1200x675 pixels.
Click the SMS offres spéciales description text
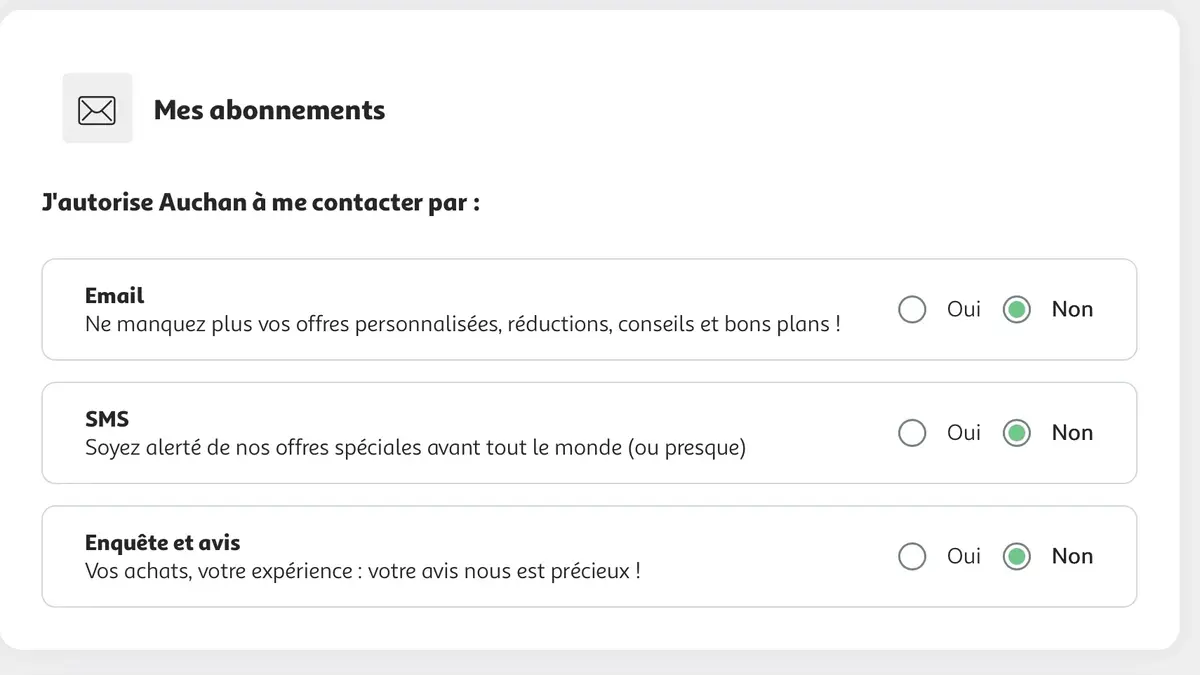(x=416, y=447)
